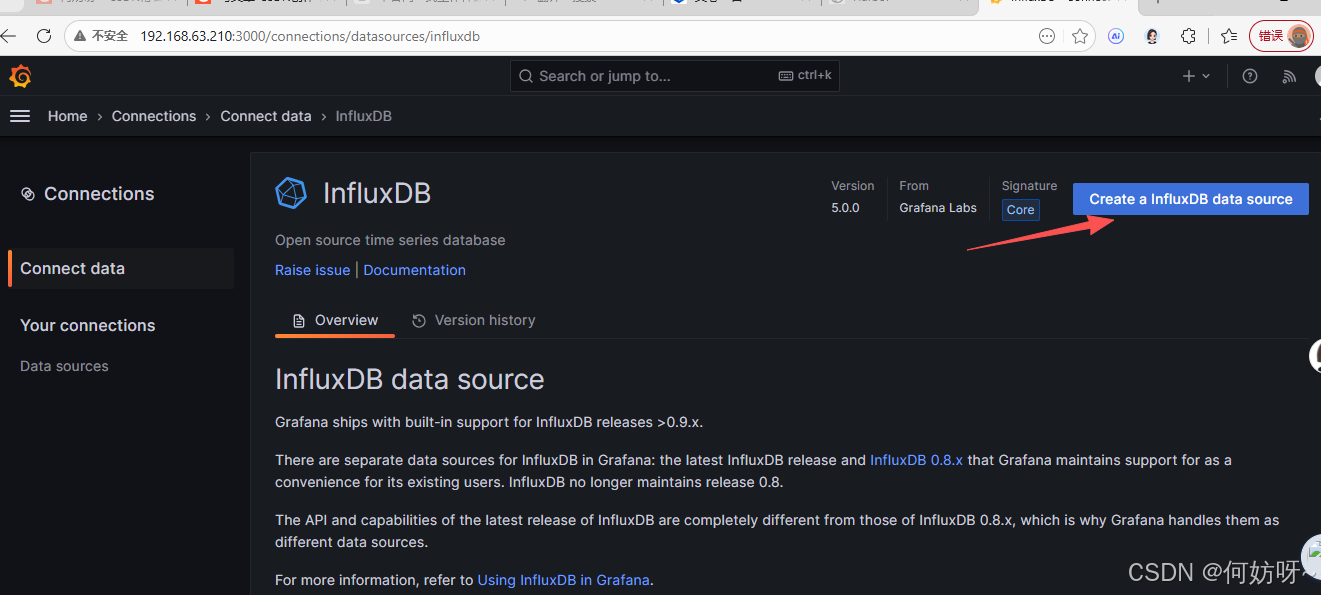
Task: Click the Connections sidebar heading
Action: (x=88, y=194)
